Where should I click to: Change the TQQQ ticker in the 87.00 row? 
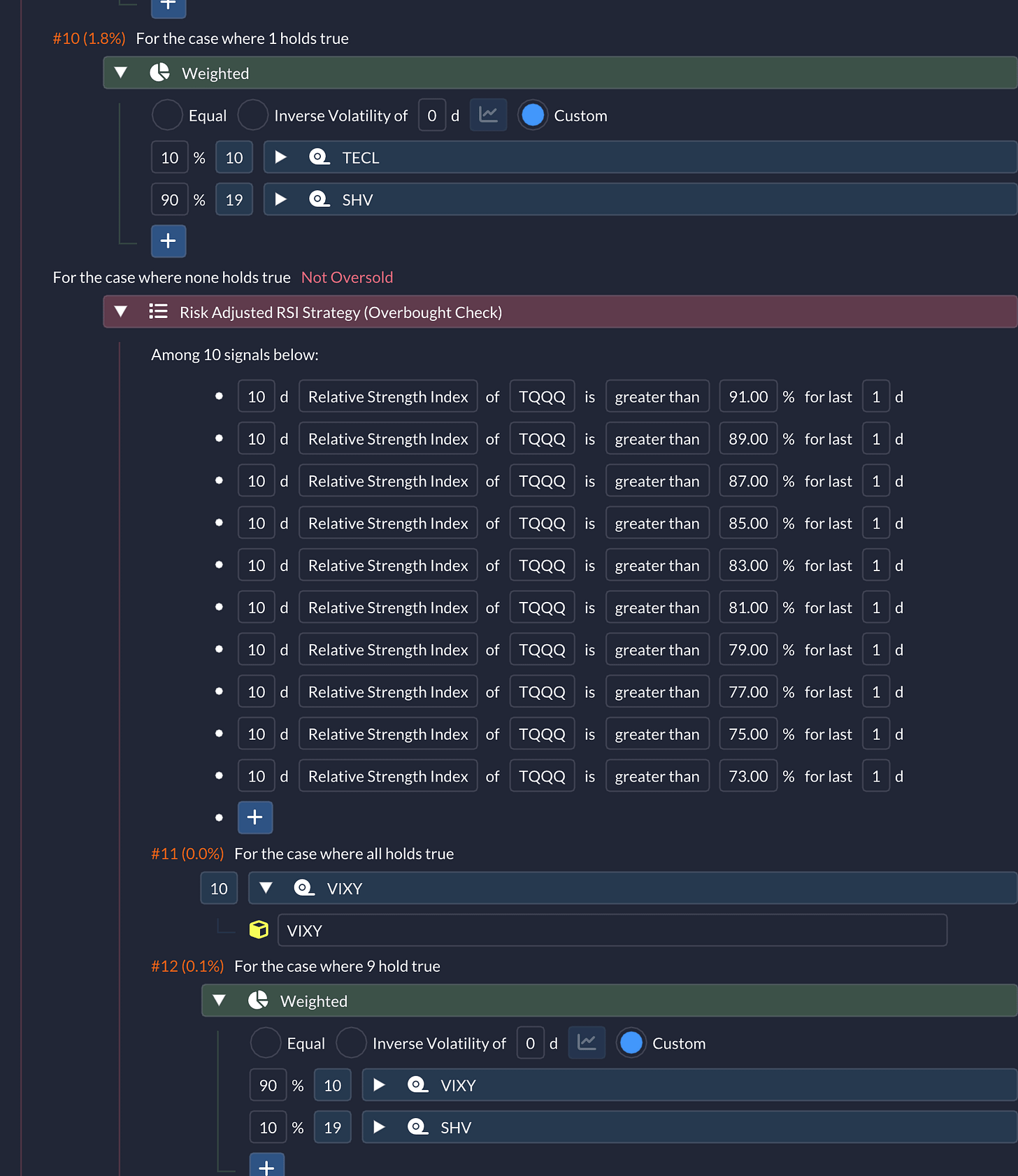pyautogui.click(x=542, y=481)
